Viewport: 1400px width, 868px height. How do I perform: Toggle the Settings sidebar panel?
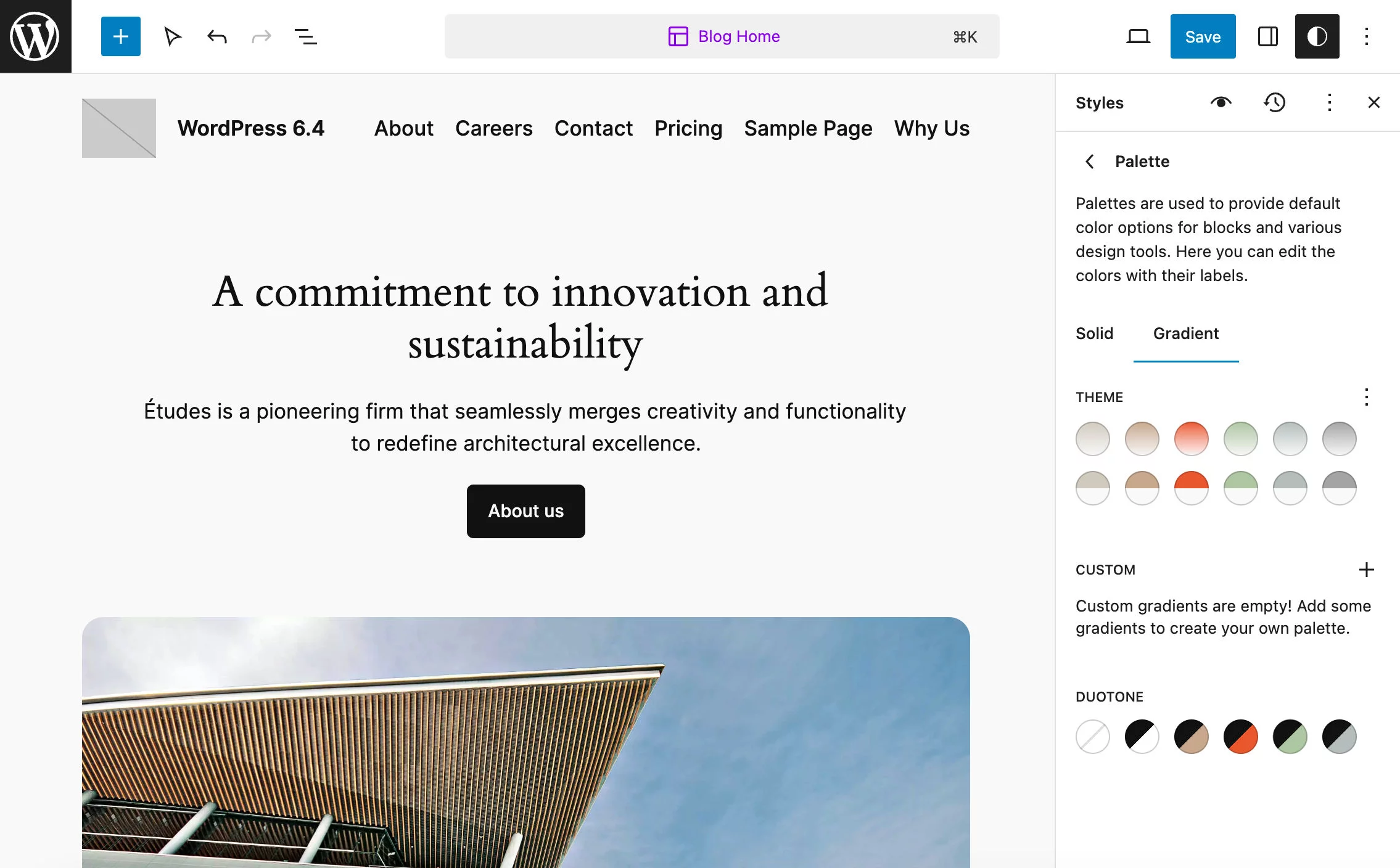click(x=1267, y=36)
